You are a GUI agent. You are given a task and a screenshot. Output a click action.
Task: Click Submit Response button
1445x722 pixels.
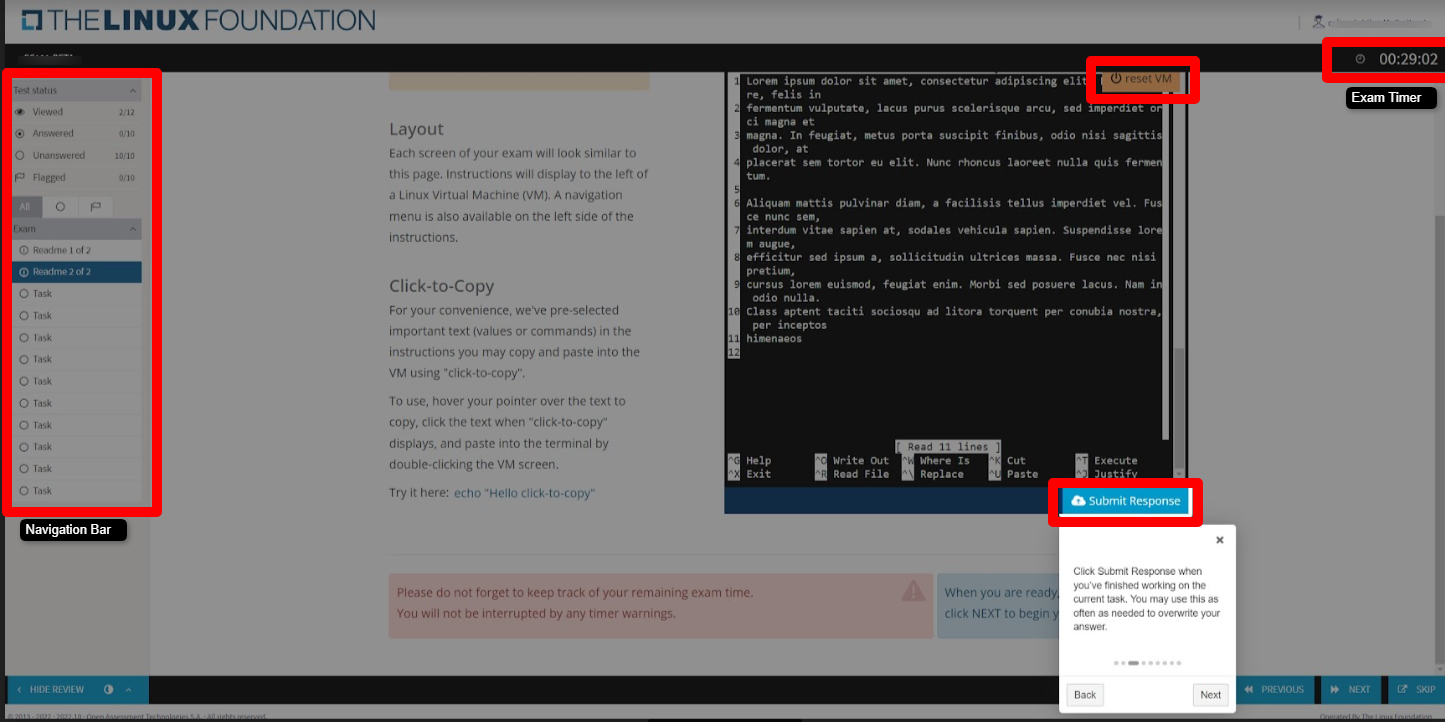click(1125, 501)
